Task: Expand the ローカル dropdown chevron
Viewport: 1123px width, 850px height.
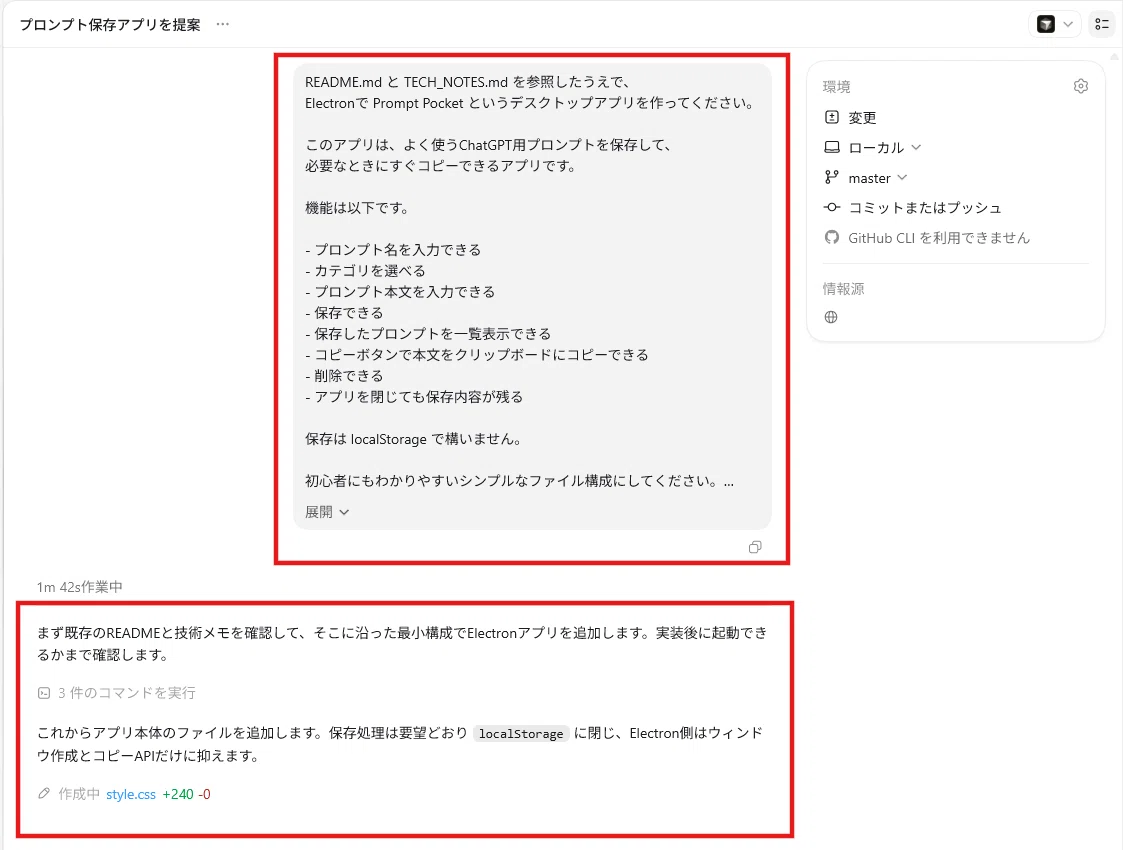Action: pos(916,147)
